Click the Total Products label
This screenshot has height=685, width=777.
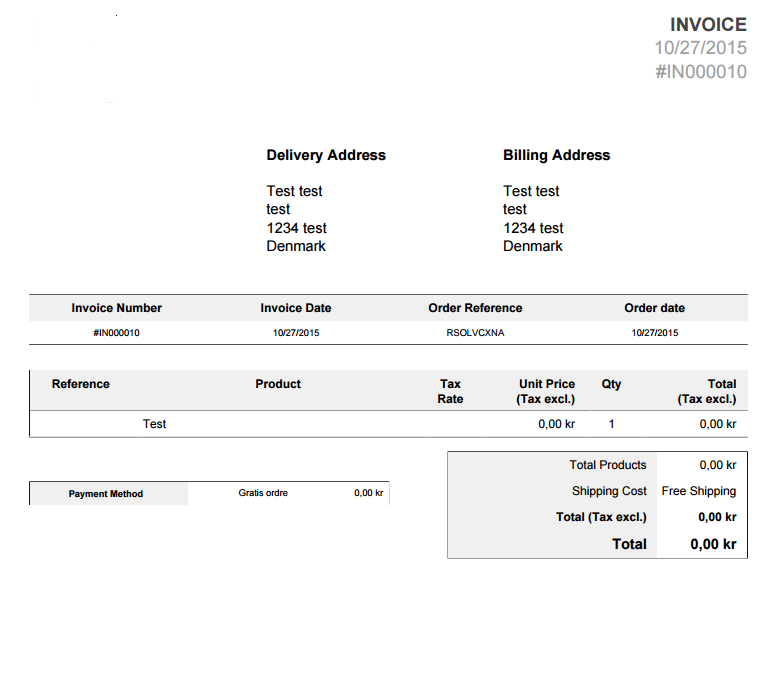click(608, 465)
